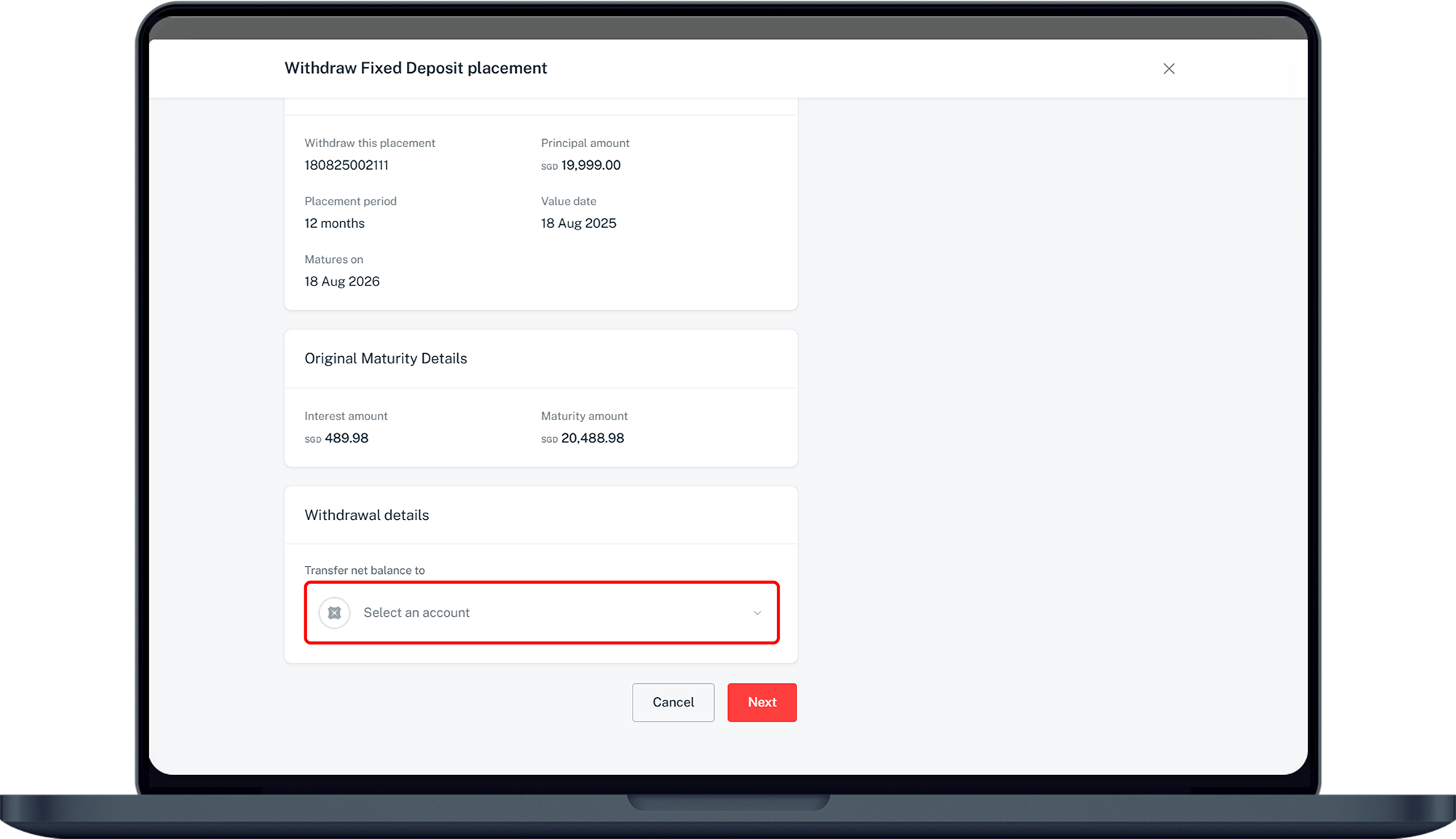Click the 'Withdrawal details' section heading
1456x839 pixels.
tap(366, 515)
